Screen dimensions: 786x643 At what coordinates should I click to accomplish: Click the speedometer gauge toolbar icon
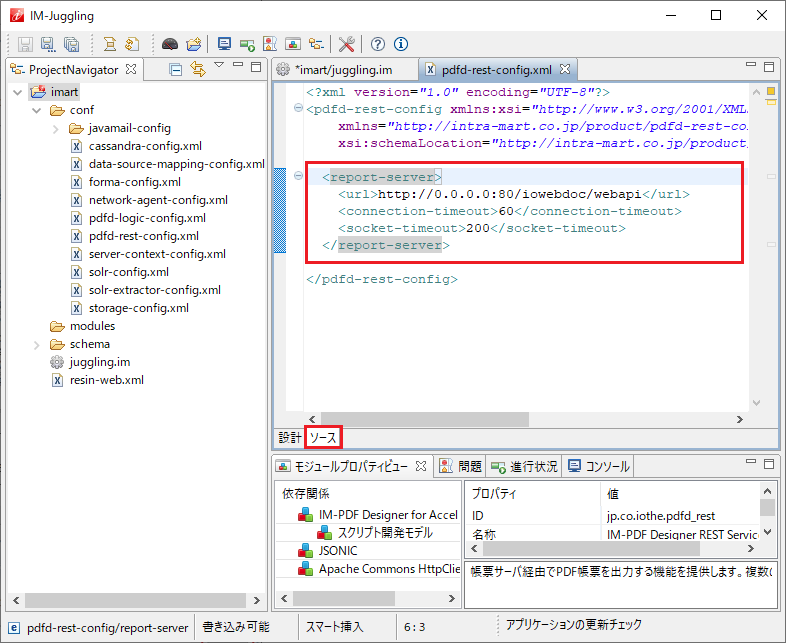[169, 44]
